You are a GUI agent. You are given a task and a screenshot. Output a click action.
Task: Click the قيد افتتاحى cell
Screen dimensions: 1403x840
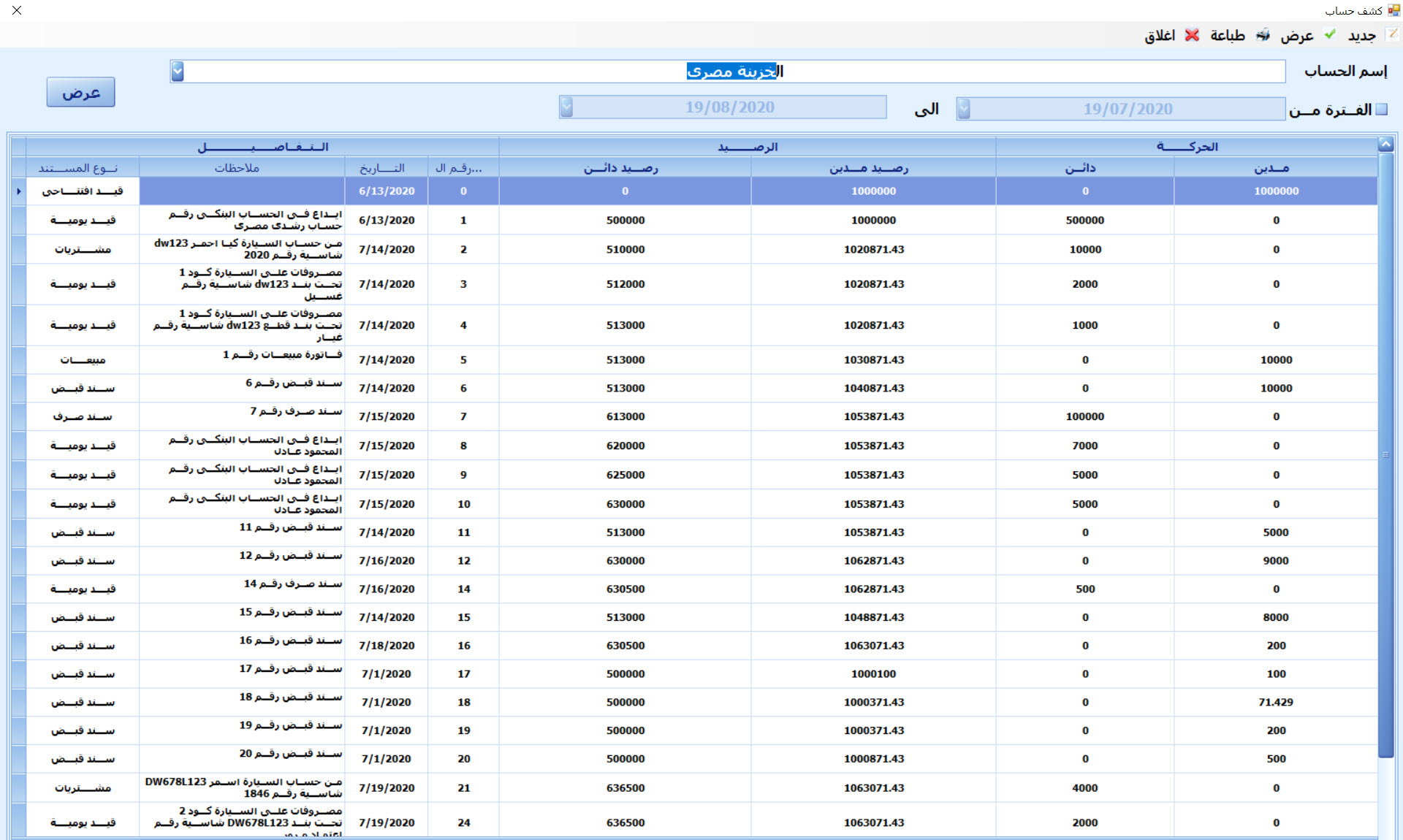click(x=83, y=191)
